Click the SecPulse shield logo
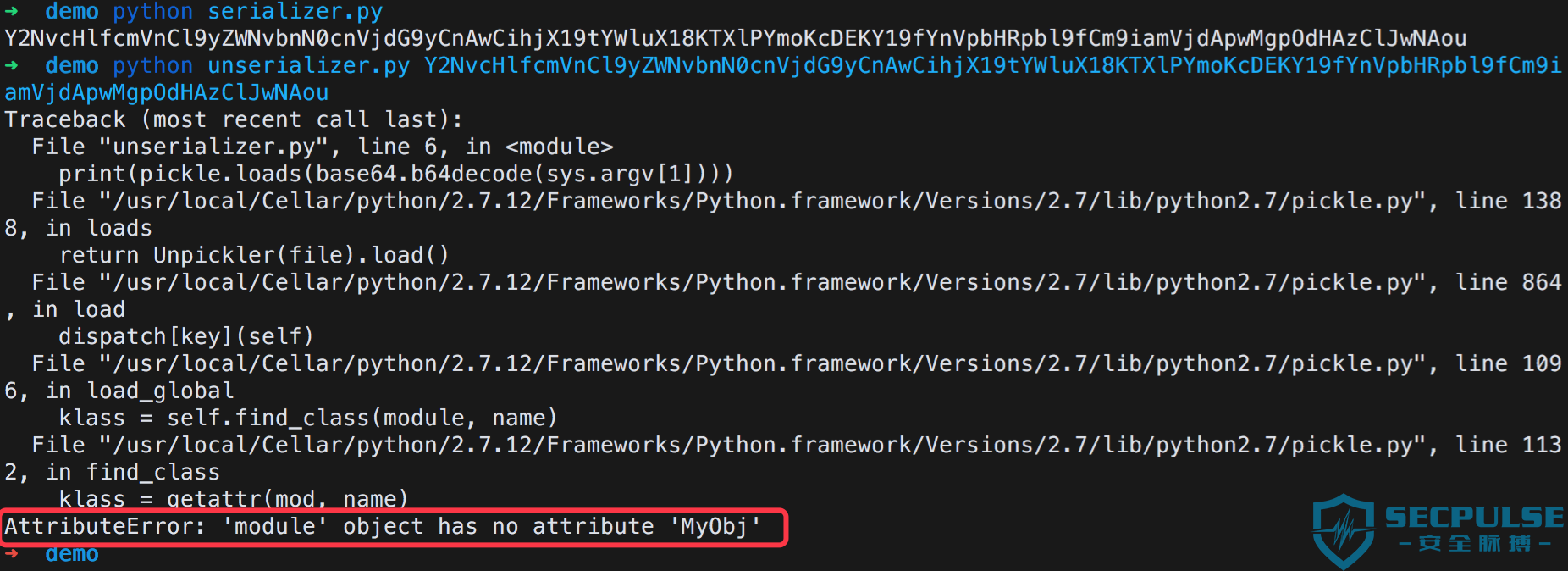 [x=1343, y=531]
